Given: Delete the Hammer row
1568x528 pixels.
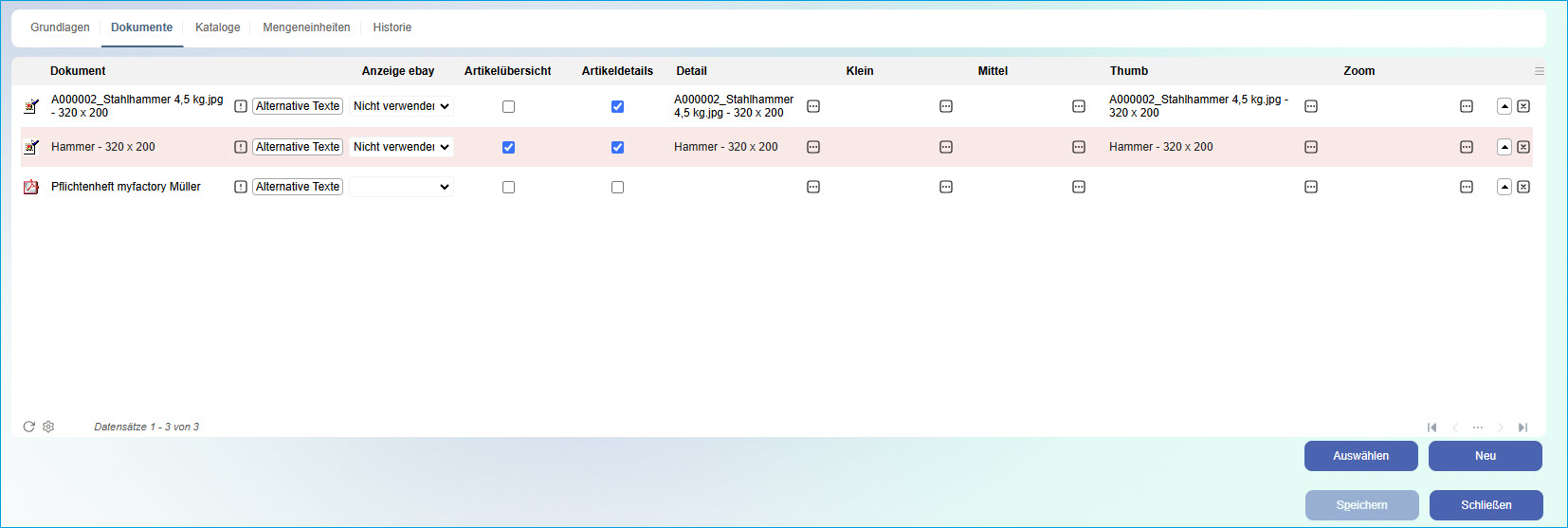Looking at the screenshot, I should [x=1523, y=147].
